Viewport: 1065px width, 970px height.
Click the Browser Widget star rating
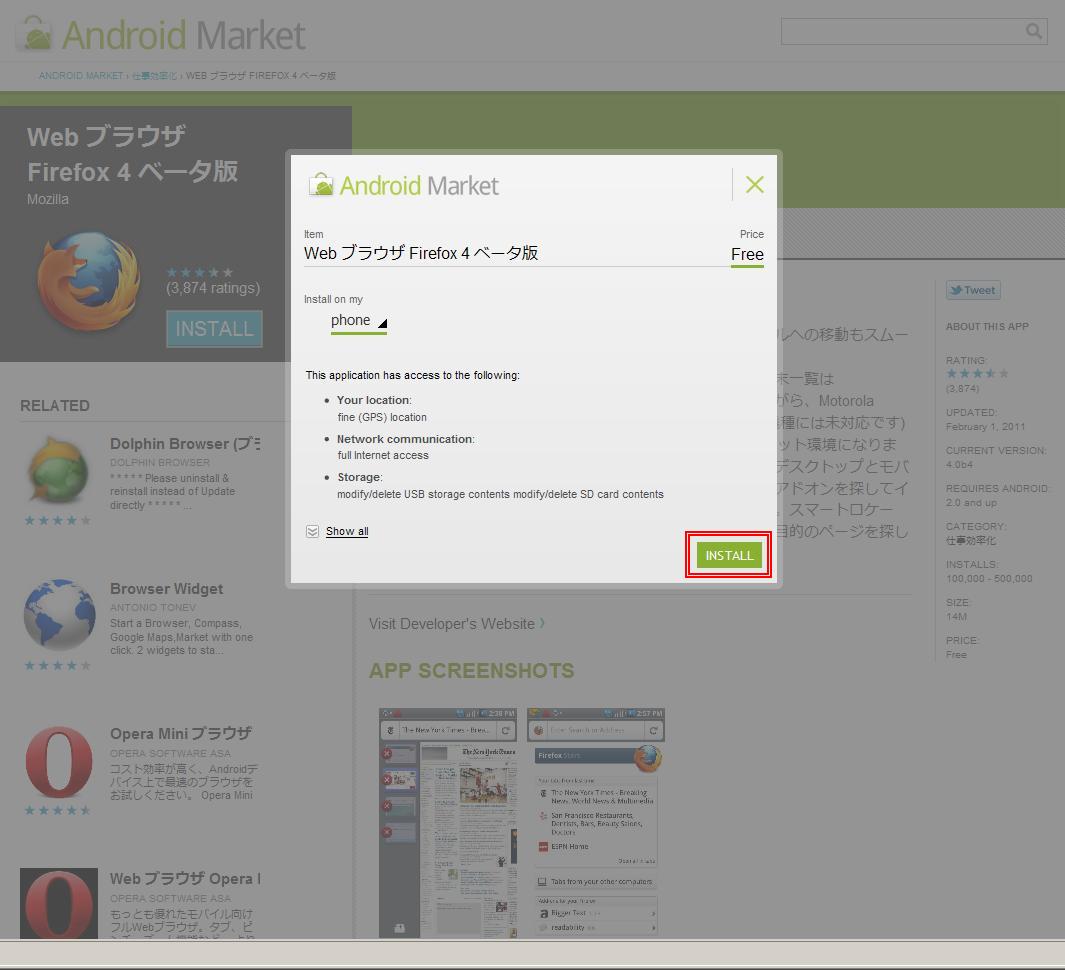point(58,666)
